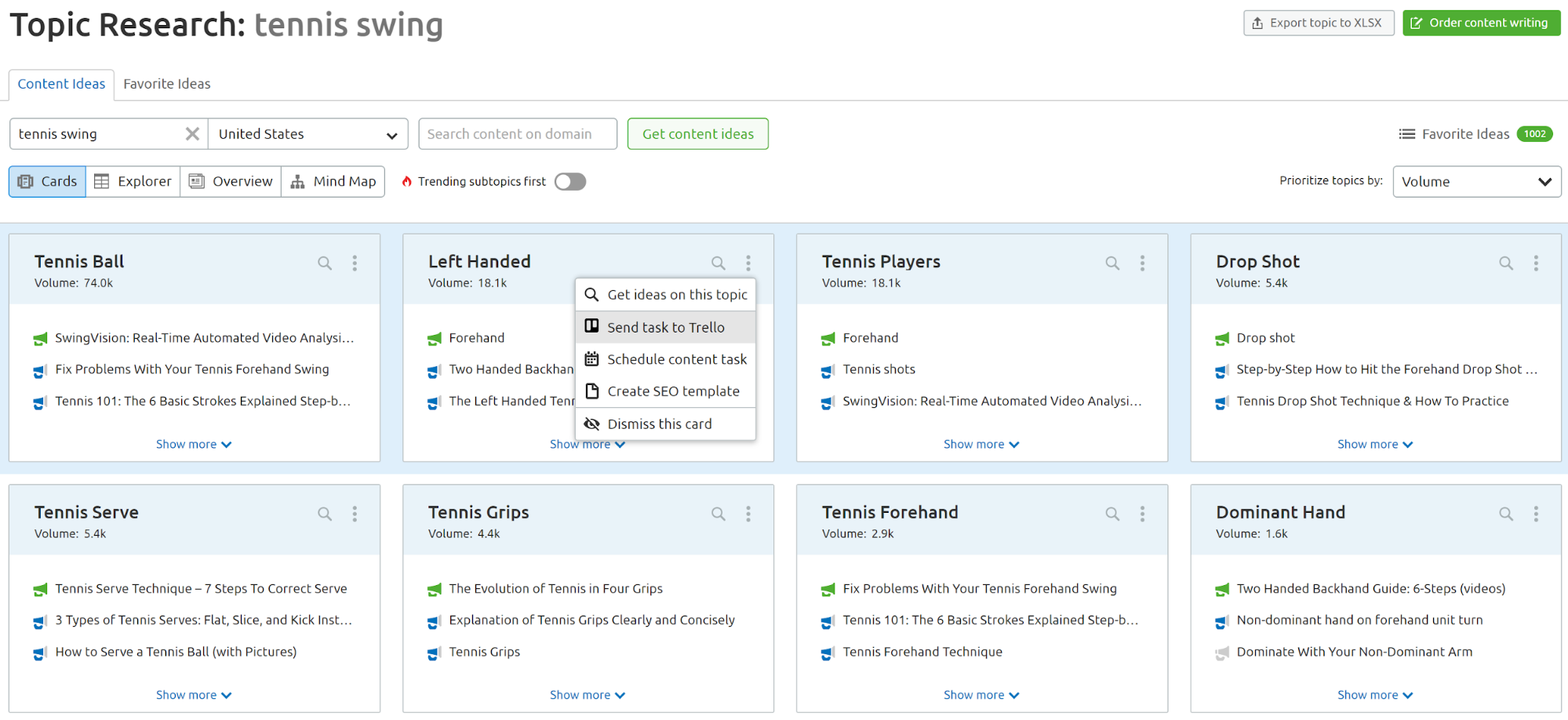This screenshot has height=720, width=1568.
Task: Click the Mind Map view icon
Action: click(x=333, y=181)
